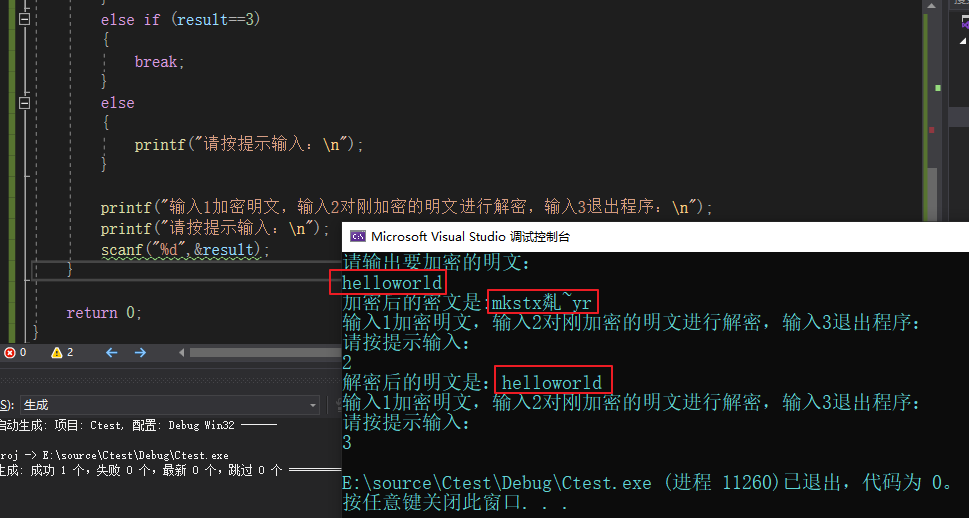This screenshot has width=969, height=518.
Task: Click the scanf("%d",&result) code line
Action: (x=185, y=250)
